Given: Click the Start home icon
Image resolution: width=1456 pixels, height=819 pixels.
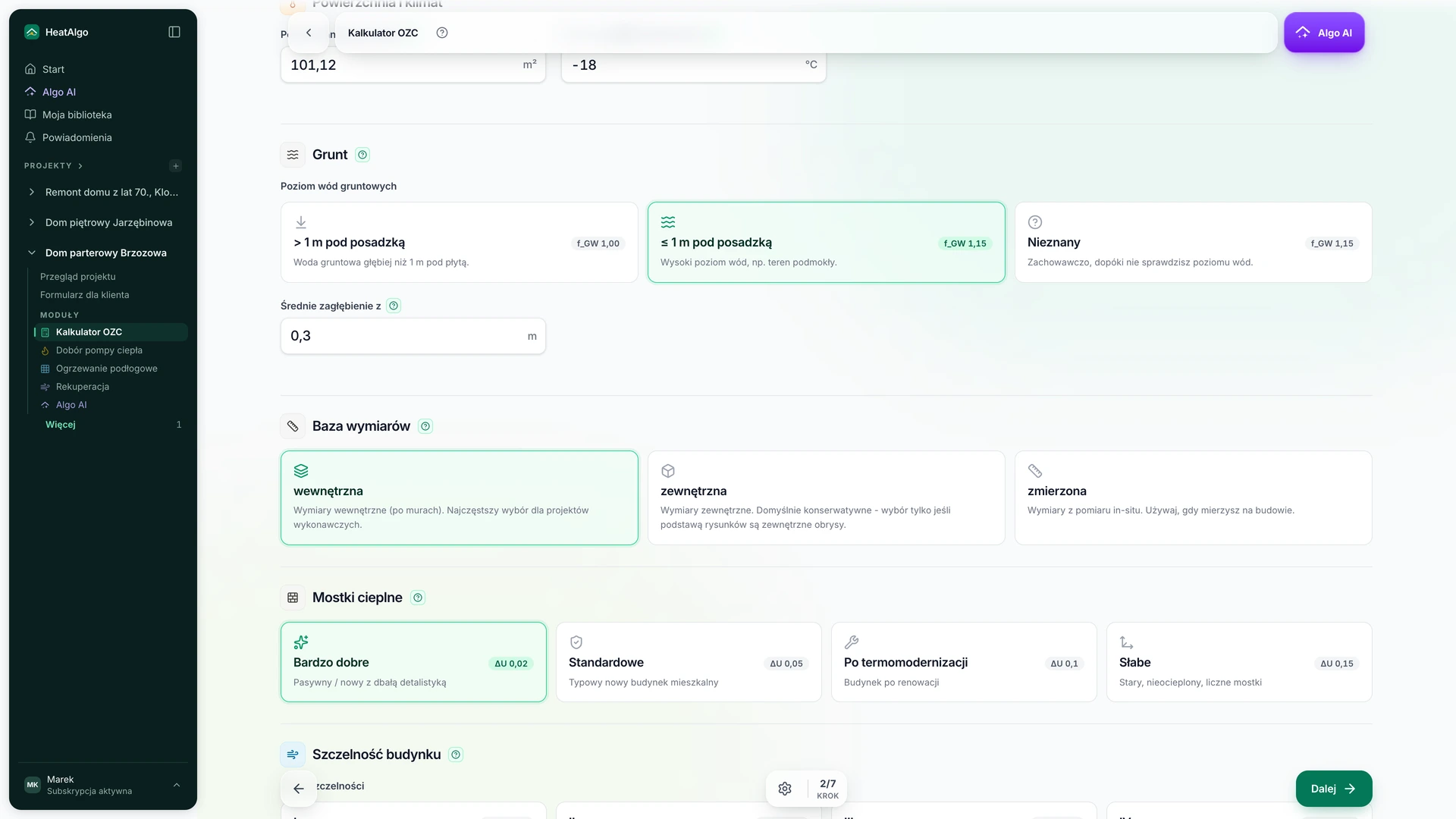Looking at the screenshot, I should coord(30,69).
